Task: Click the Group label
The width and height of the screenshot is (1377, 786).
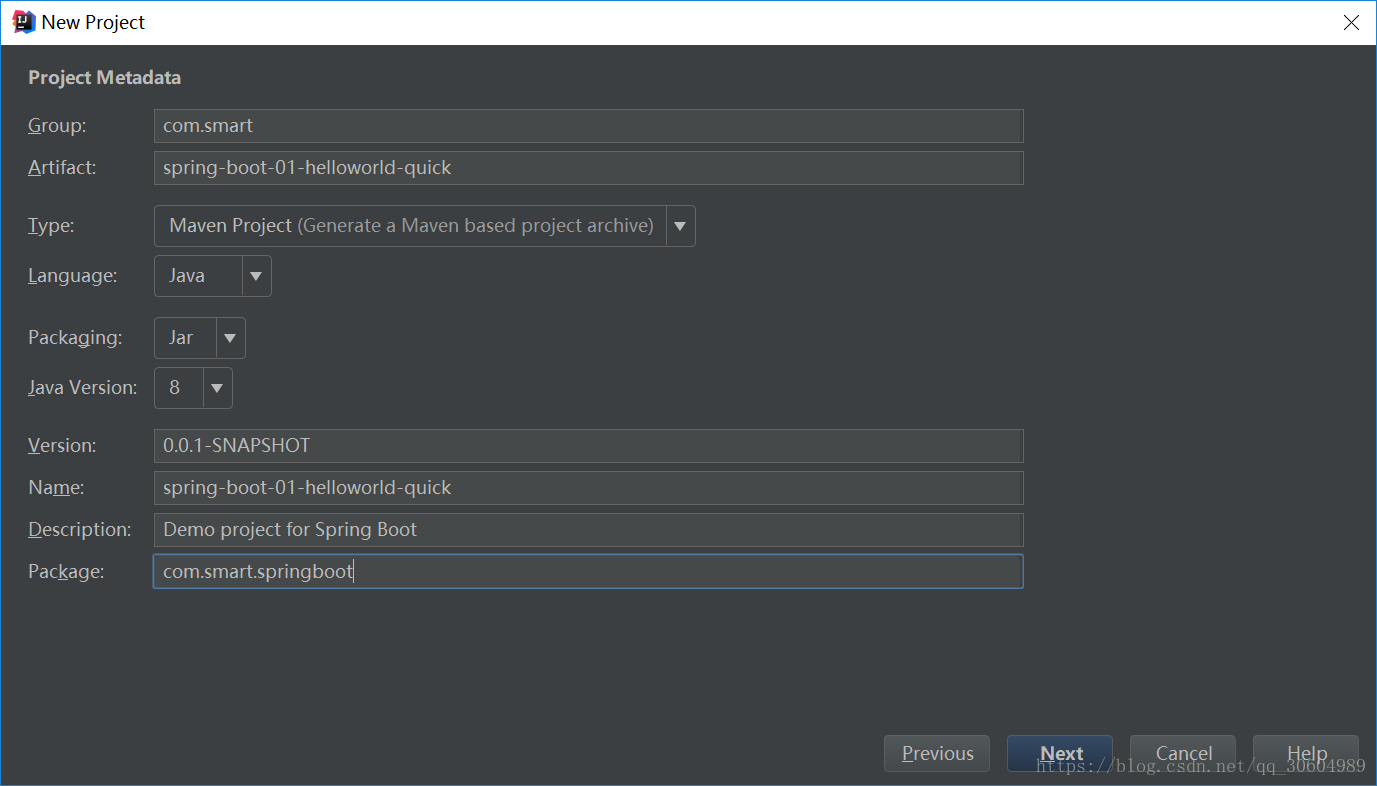Action: (57, 126)
